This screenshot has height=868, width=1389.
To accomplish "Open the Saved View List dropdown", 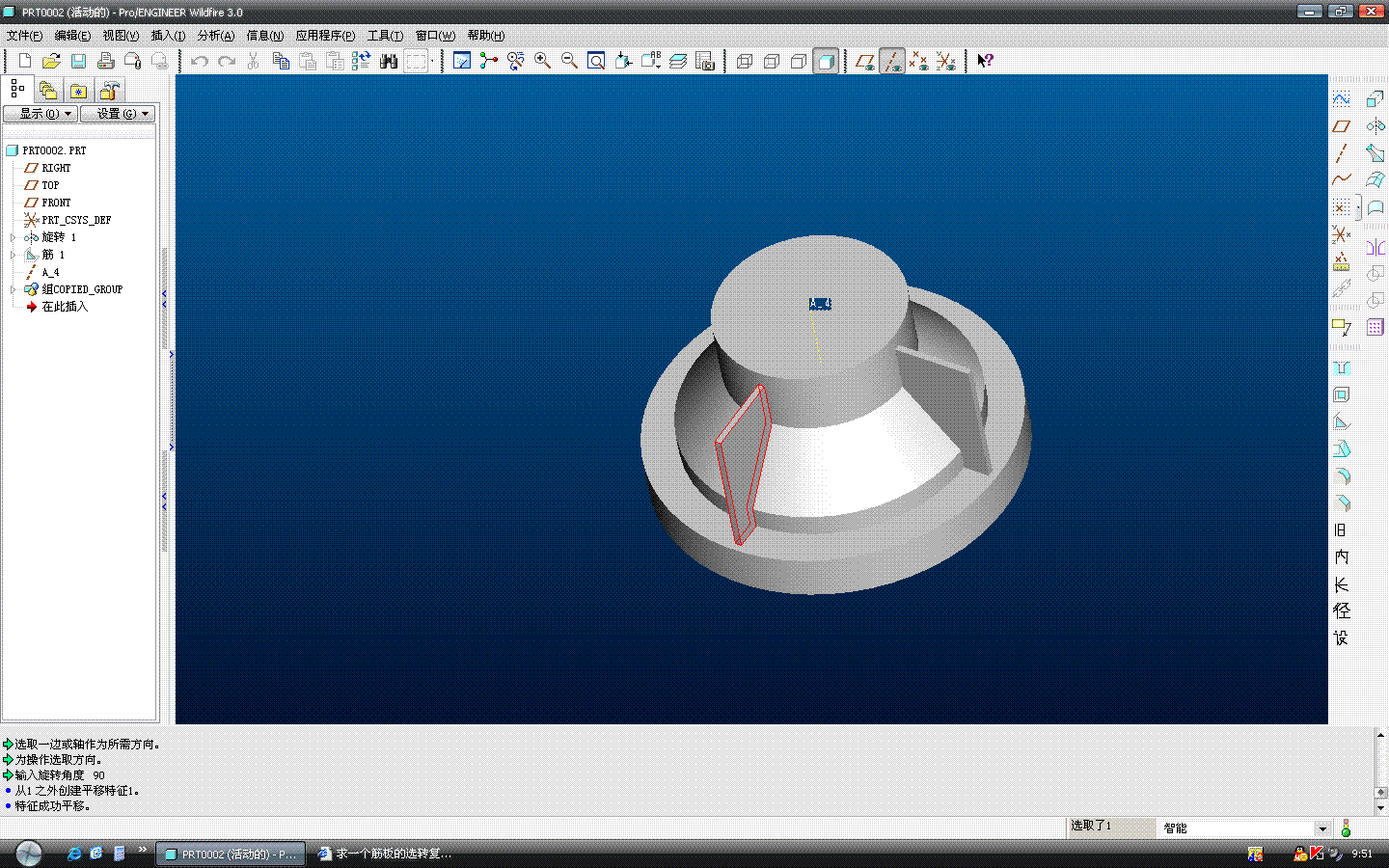I will tap(651, 61).
